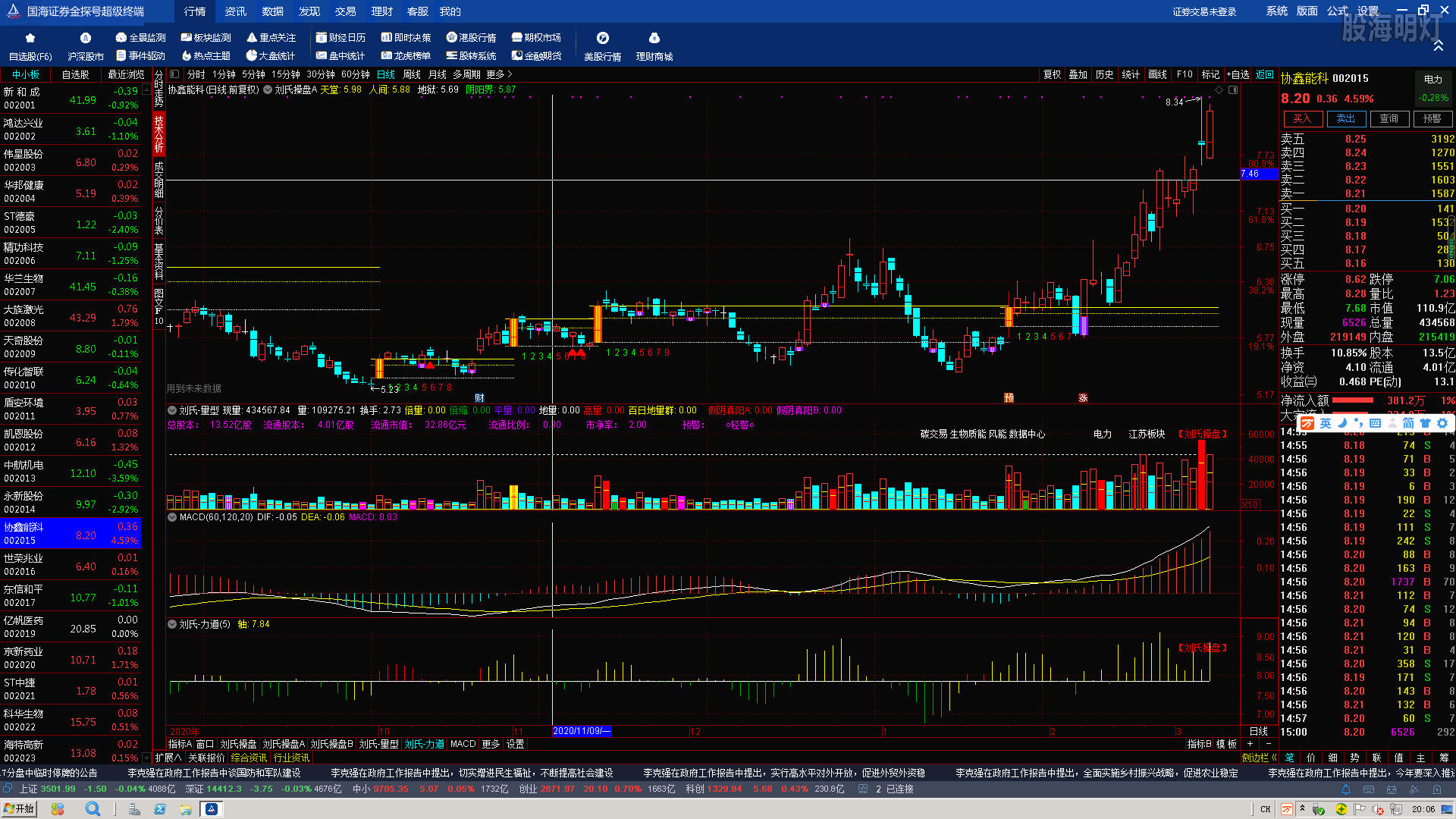Expand 扩展 panel at bottom
This screenshot has width=1456, height=819.
tap(168, 758)
